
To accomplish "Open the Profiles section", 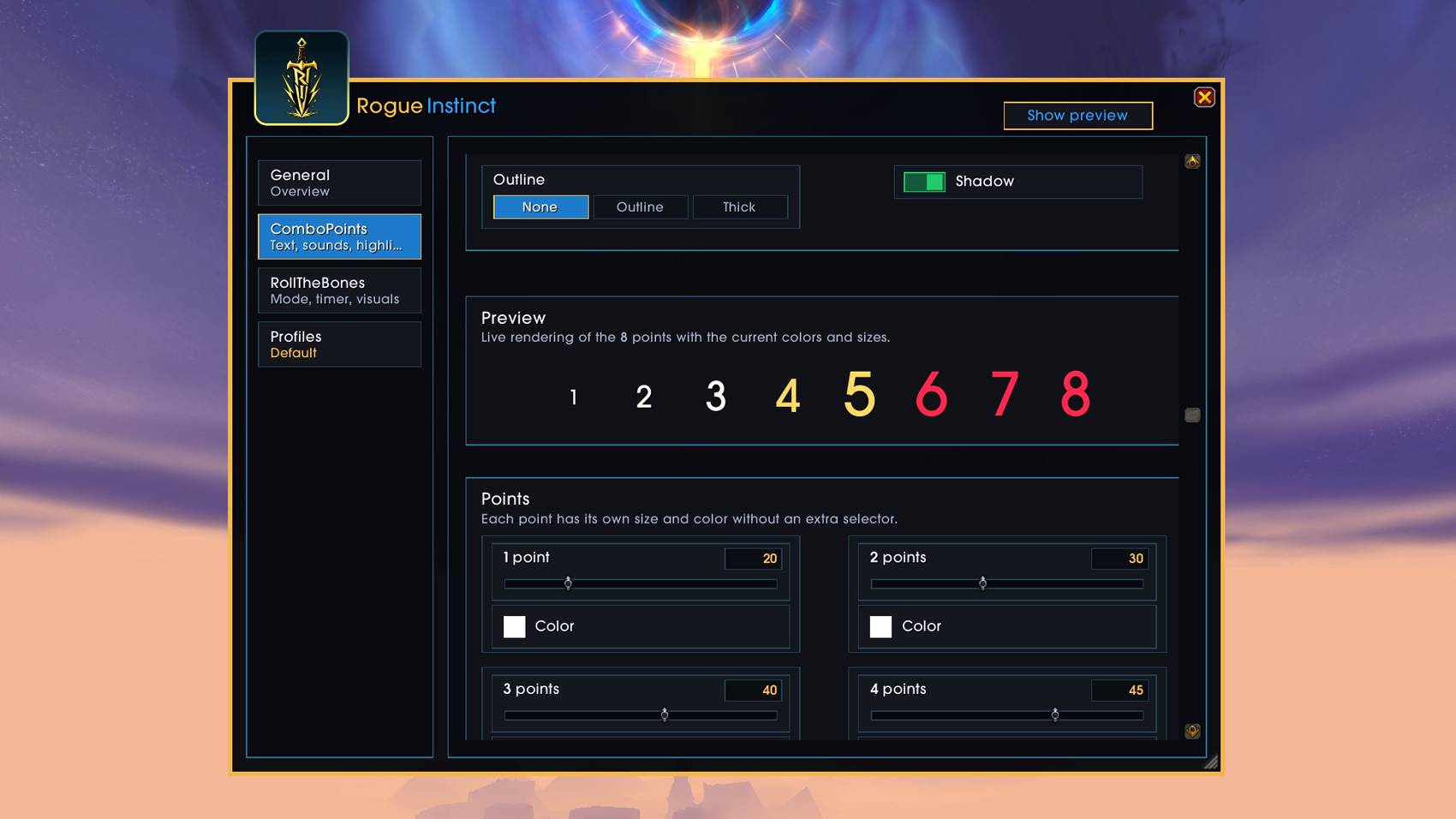I will 339,344.
